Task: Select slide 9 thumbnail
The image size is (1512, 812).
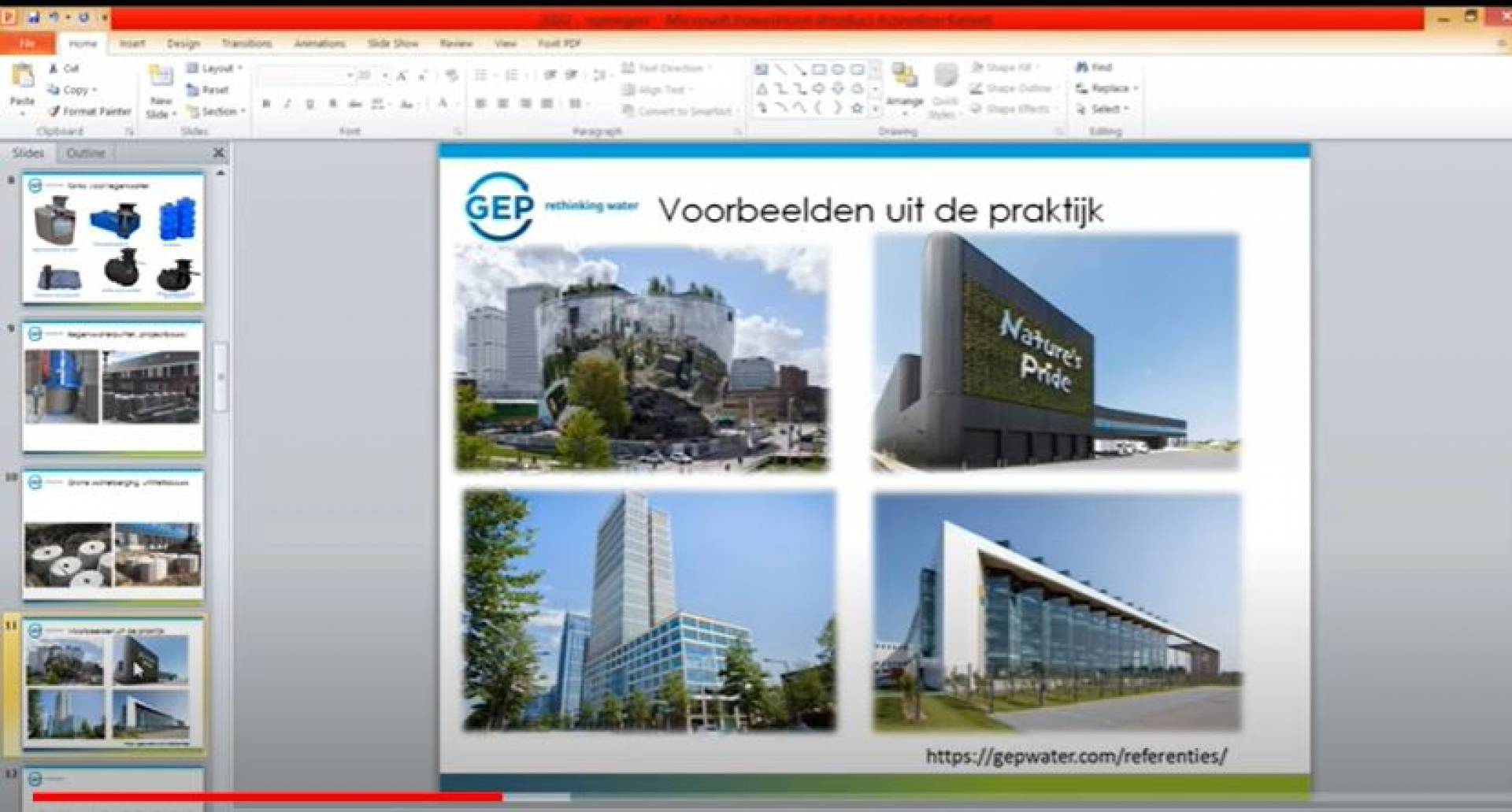Action: click(x=113, y=387)
